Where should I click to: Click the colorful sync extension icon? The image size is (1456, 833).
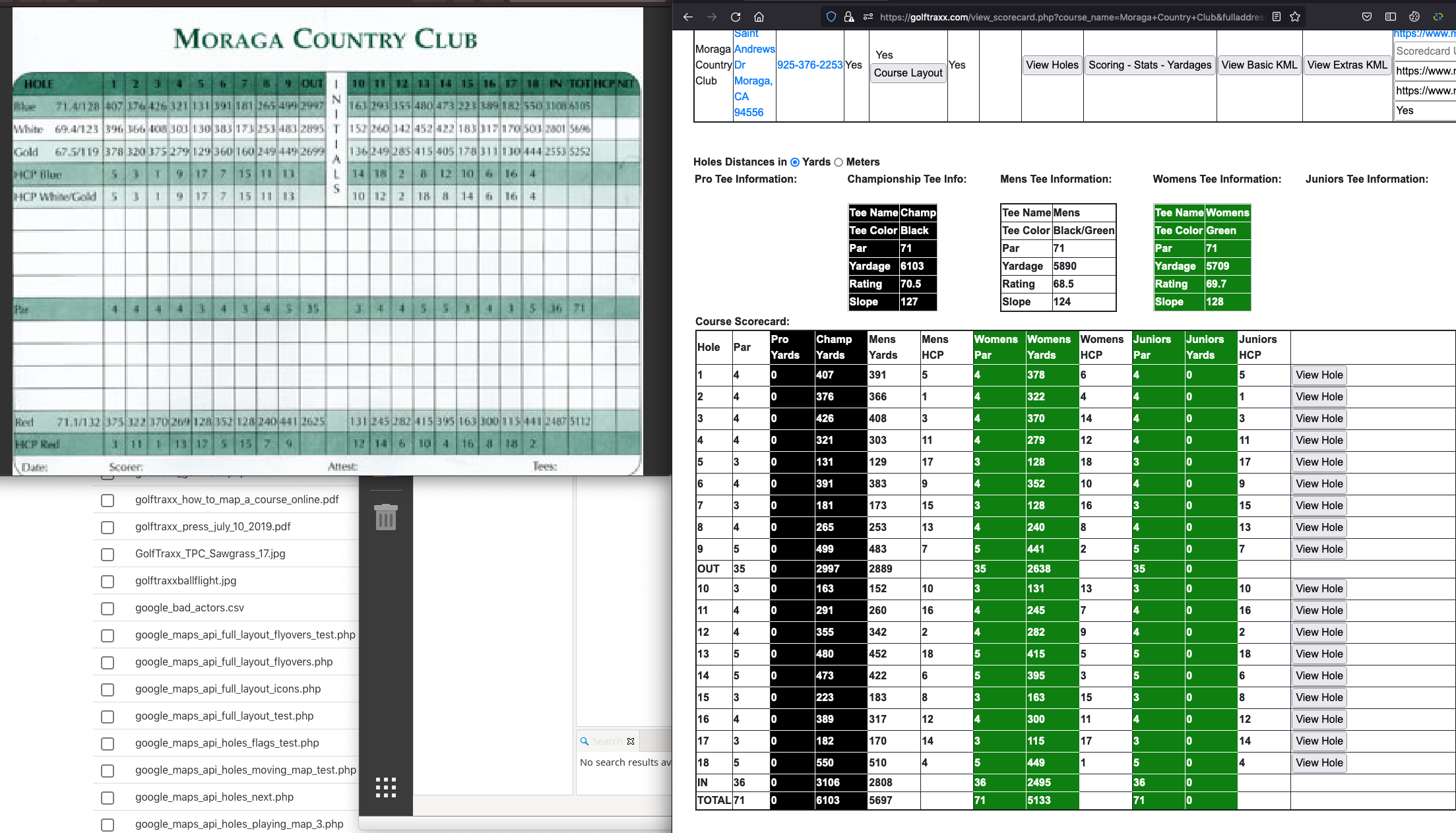[x=1438, y=17]
